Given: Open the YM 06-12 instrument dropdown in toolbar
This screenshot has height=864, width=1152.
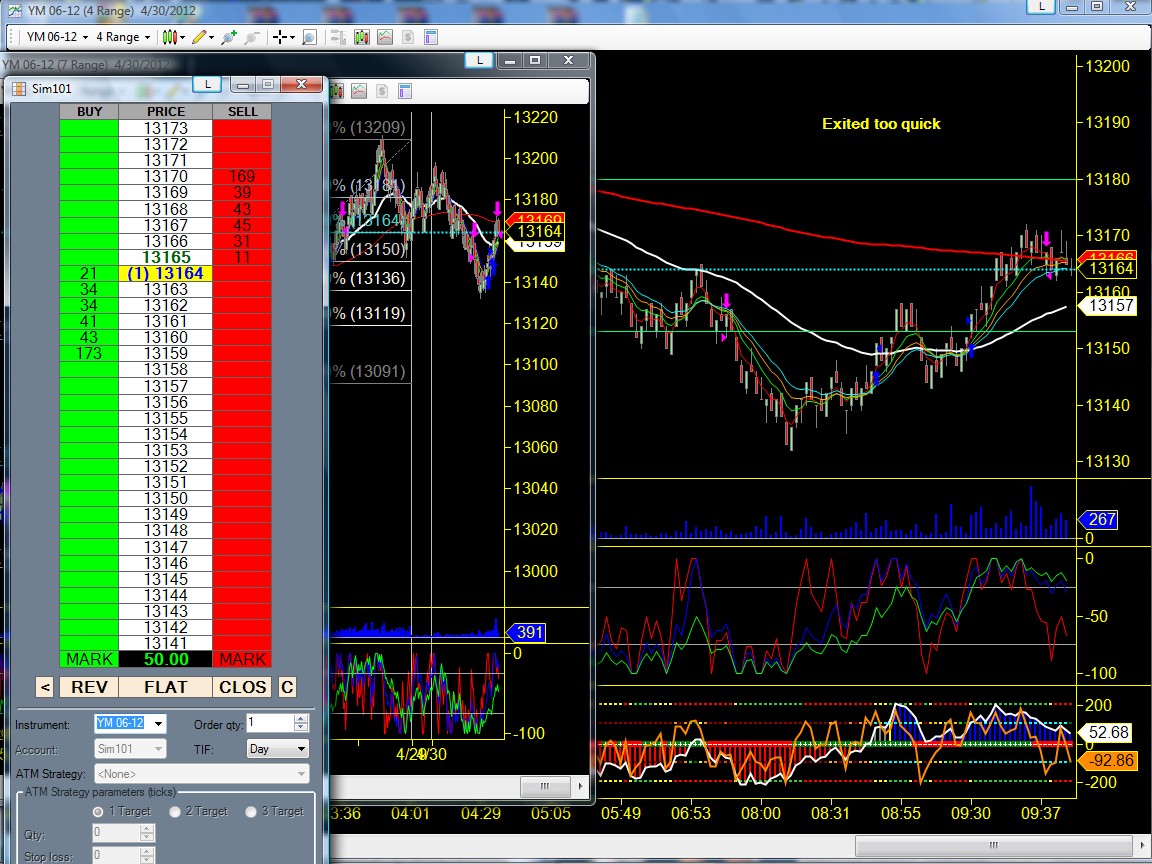Looking at the screenshot, I should click(x=57, y=37).
